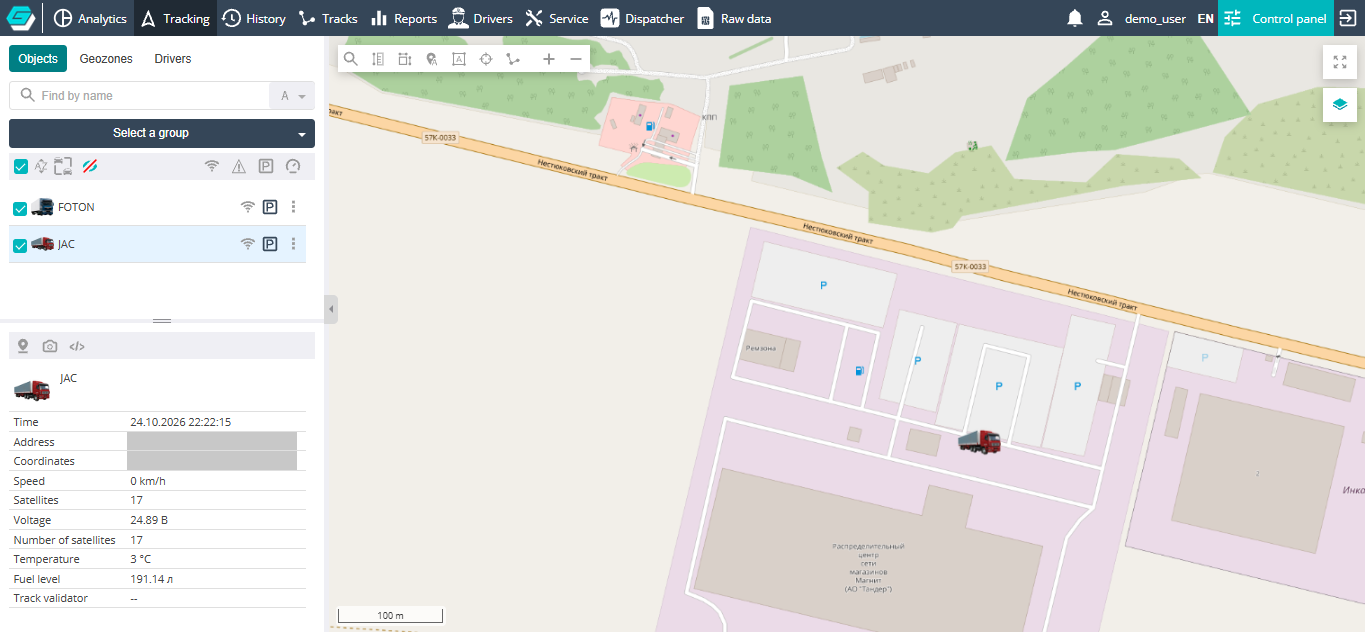Image resolution: width=1365 pixels, height=632 pixels.
Task: Click the warning triangle header icon
Action: coord(239,167)
